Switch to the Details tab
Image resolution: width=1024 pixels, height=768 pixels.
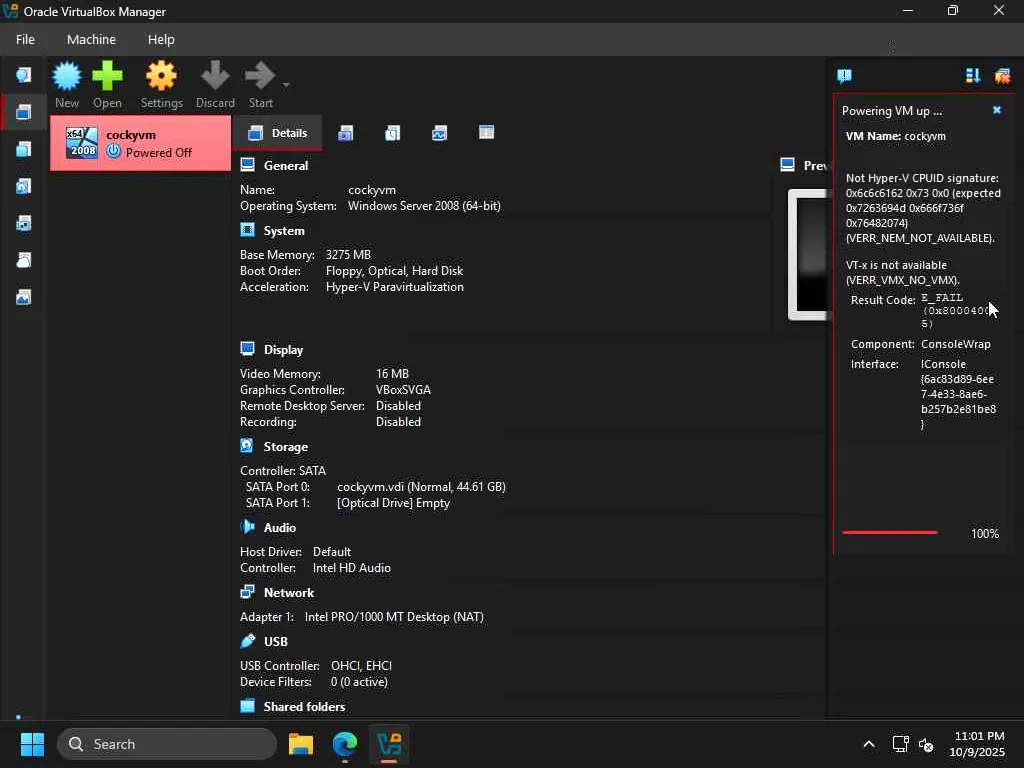(x=278, y=133)
